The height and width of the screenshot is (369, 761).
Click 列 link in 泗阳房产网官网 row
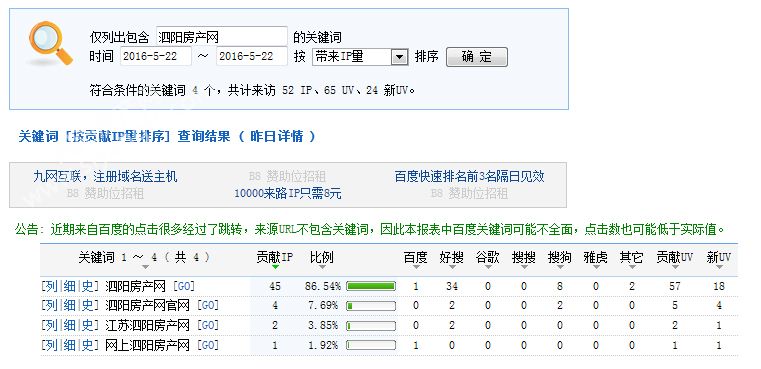tap(50, 306)
